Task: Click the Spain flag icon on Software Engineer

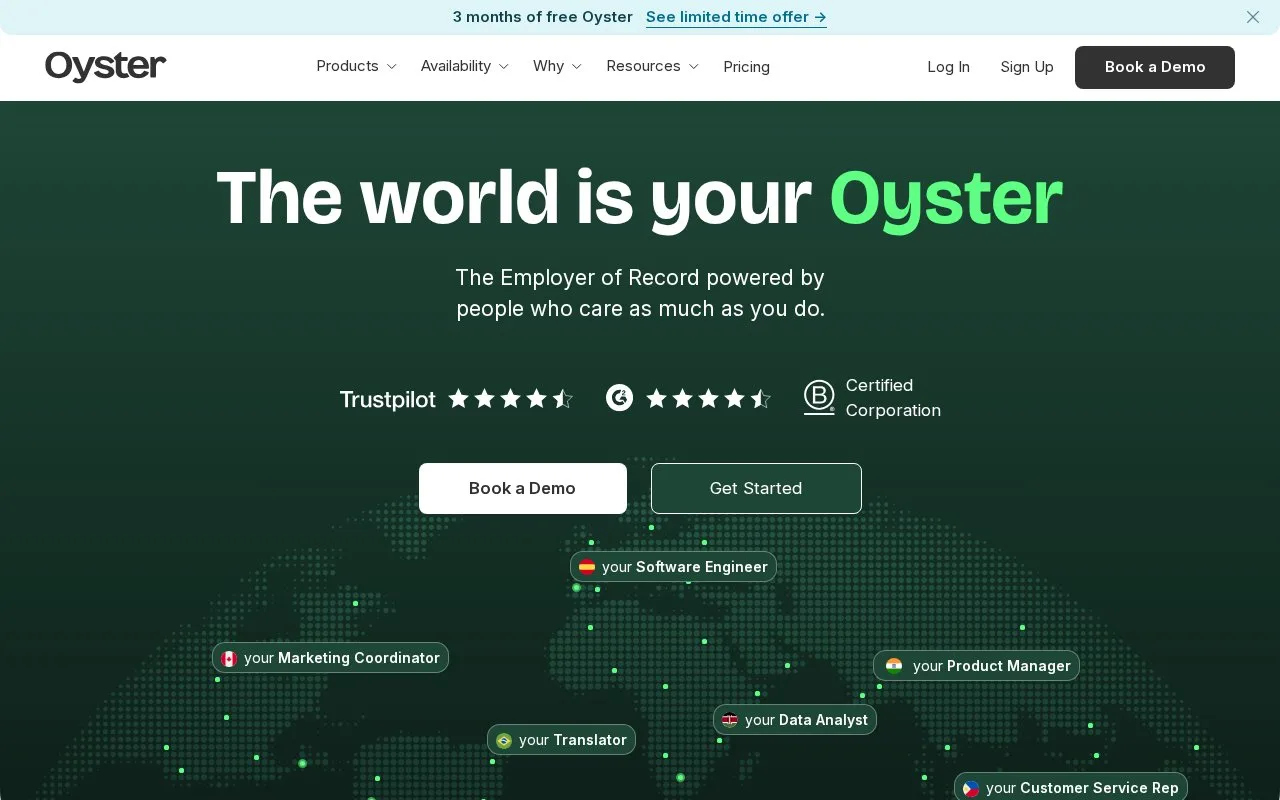Action: pos(587,567)
